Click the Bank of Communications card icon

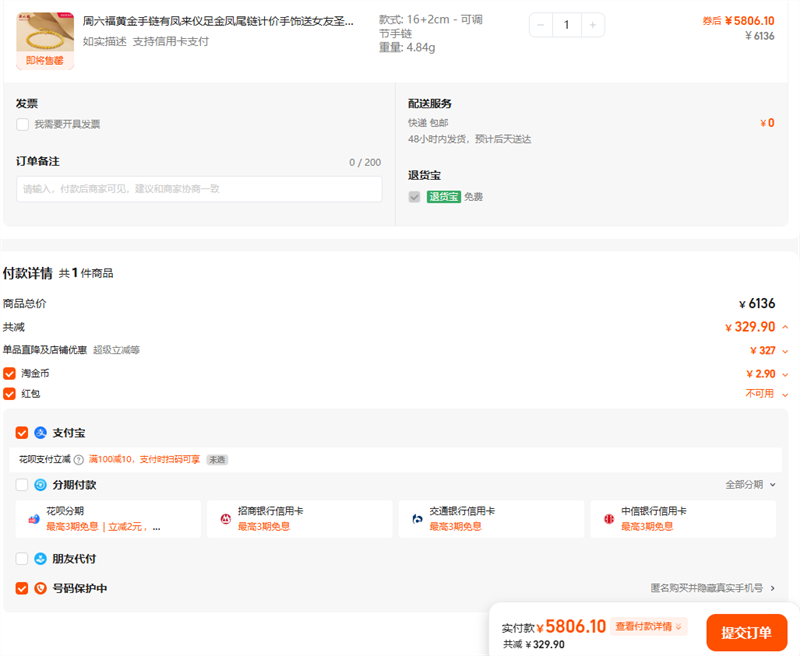(x=418, y=519)
